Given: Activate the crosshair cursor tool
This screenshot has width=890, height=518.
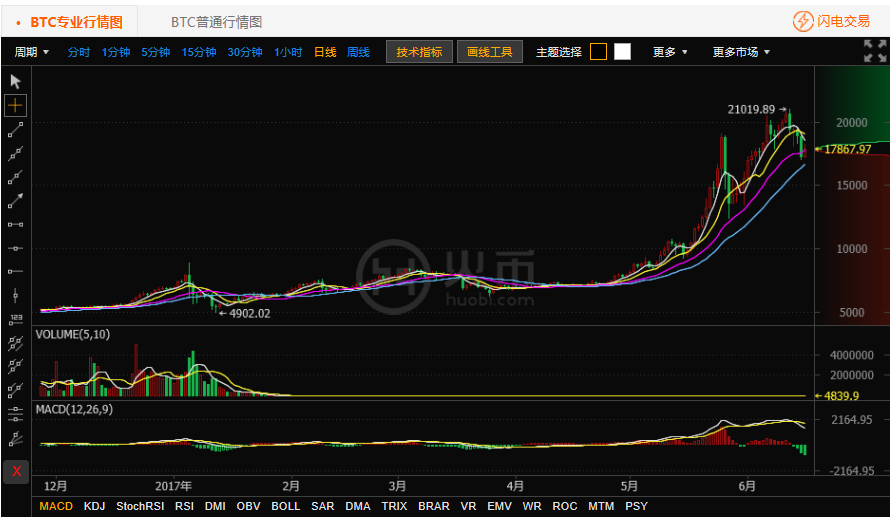Looking at the screenshot, I should tap(16, 105).
